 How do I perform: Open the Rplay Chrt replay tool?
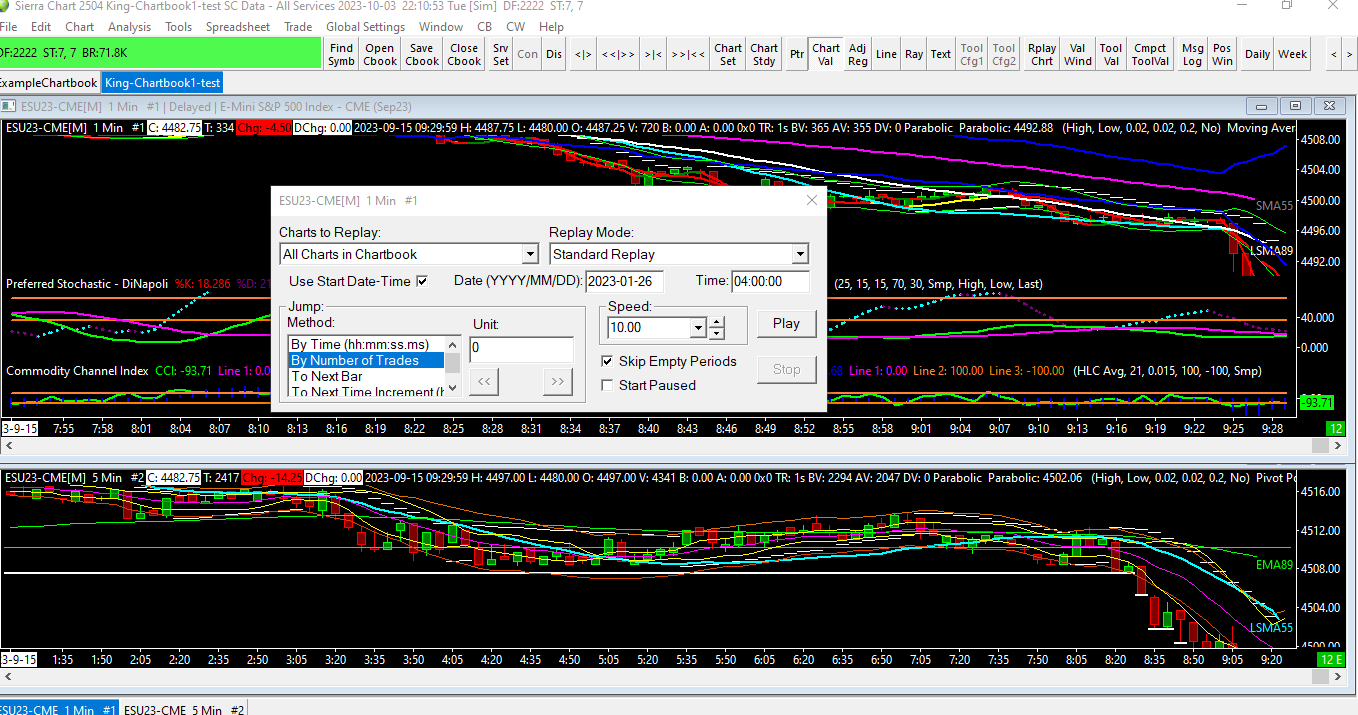(1042, 54)
